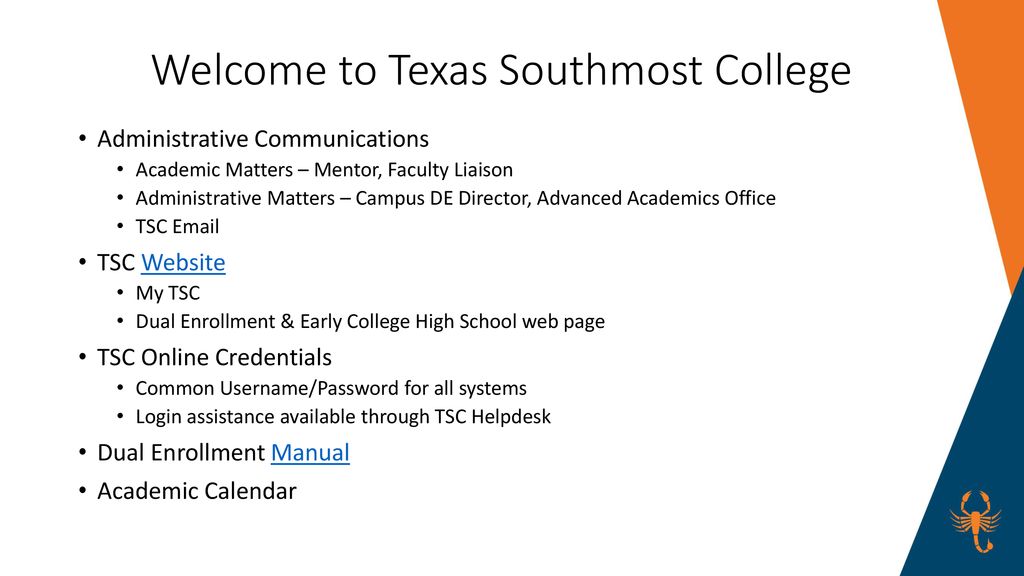Click the words Dual Enrollment before Manual

coord(181,453)
